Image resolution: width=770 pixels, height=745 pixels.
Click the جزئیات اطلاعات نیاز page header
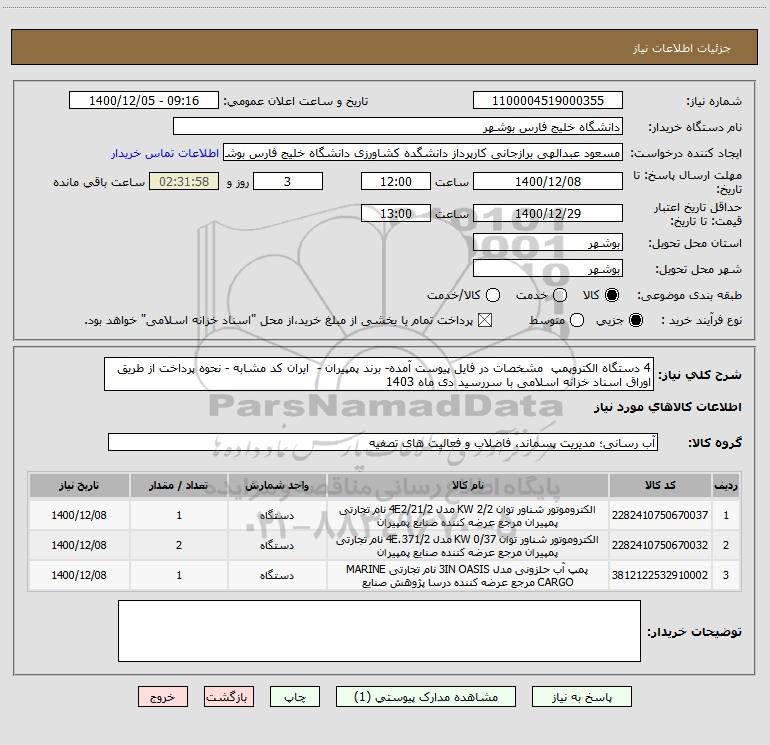[682, 48]
